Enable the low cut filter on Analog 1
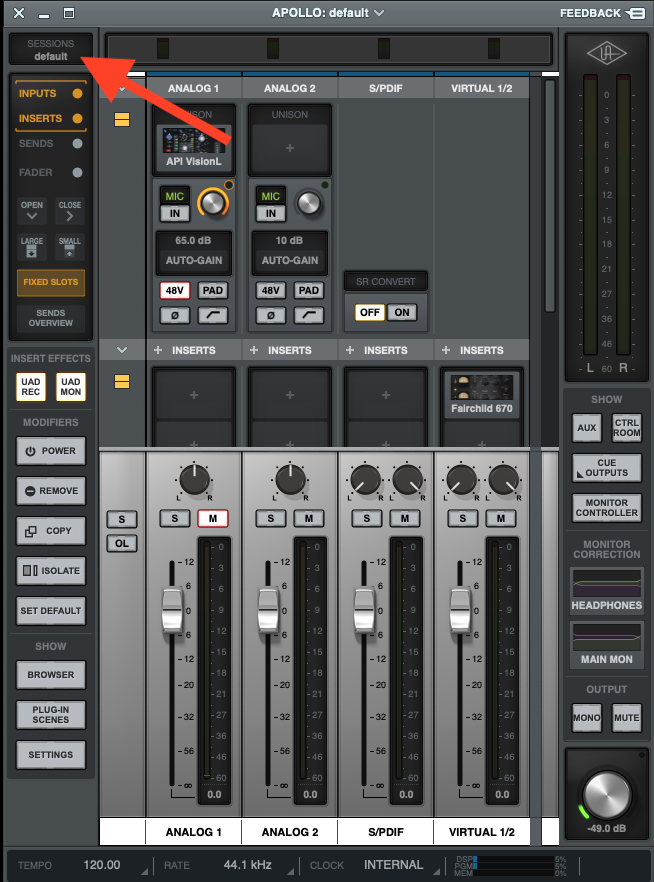654x882 pixels. tap(213, 315)
